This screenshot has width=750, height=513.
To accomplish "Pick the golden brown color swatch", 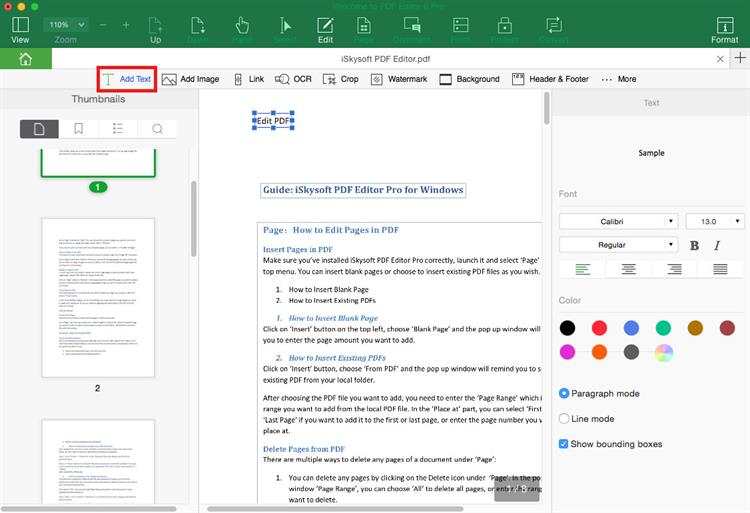I will click(695, 328).
